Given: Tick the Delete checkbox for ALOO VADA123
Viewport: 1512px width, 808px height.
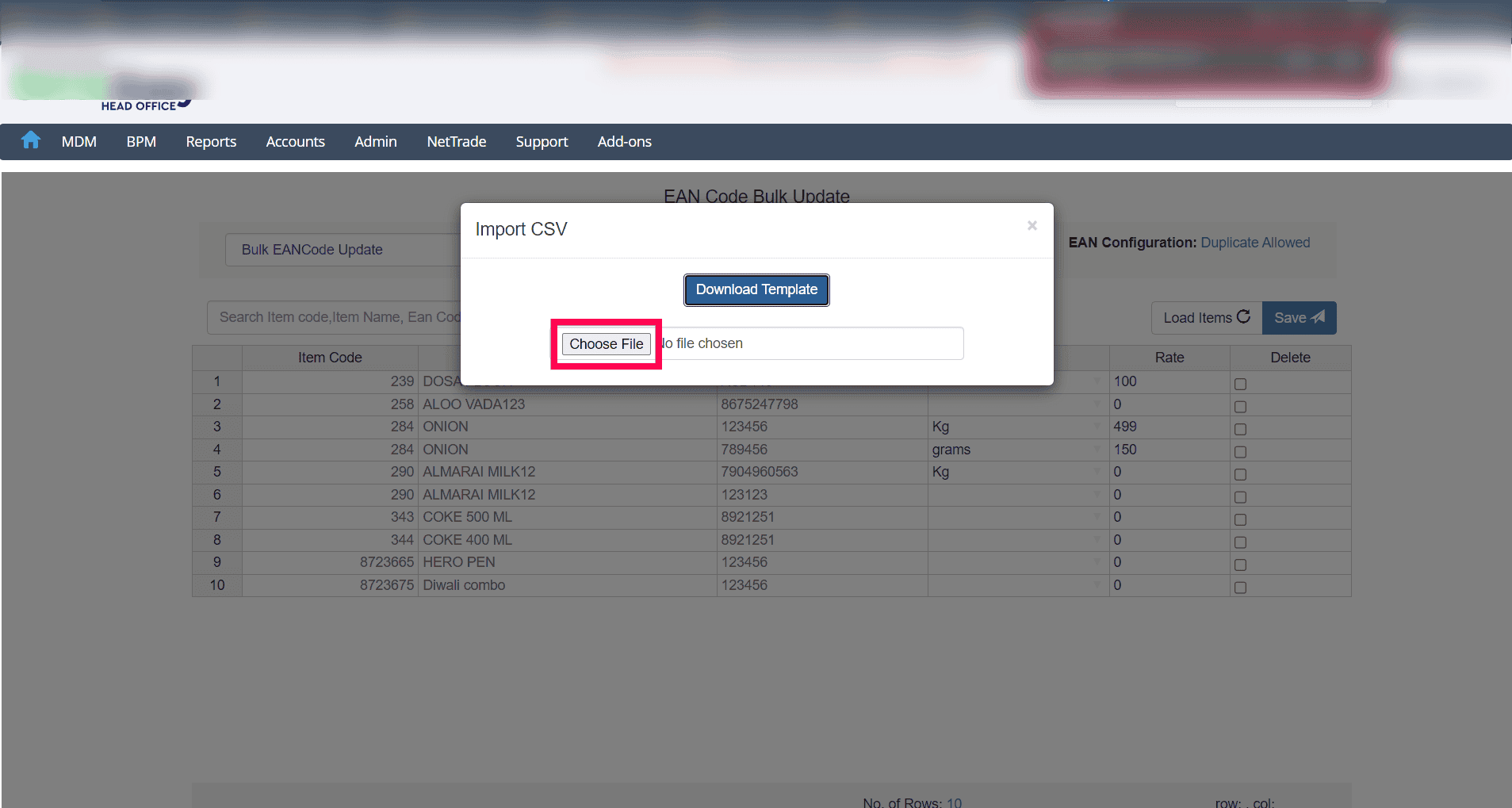Looking at the screenshot, I should pos(1240,407).
